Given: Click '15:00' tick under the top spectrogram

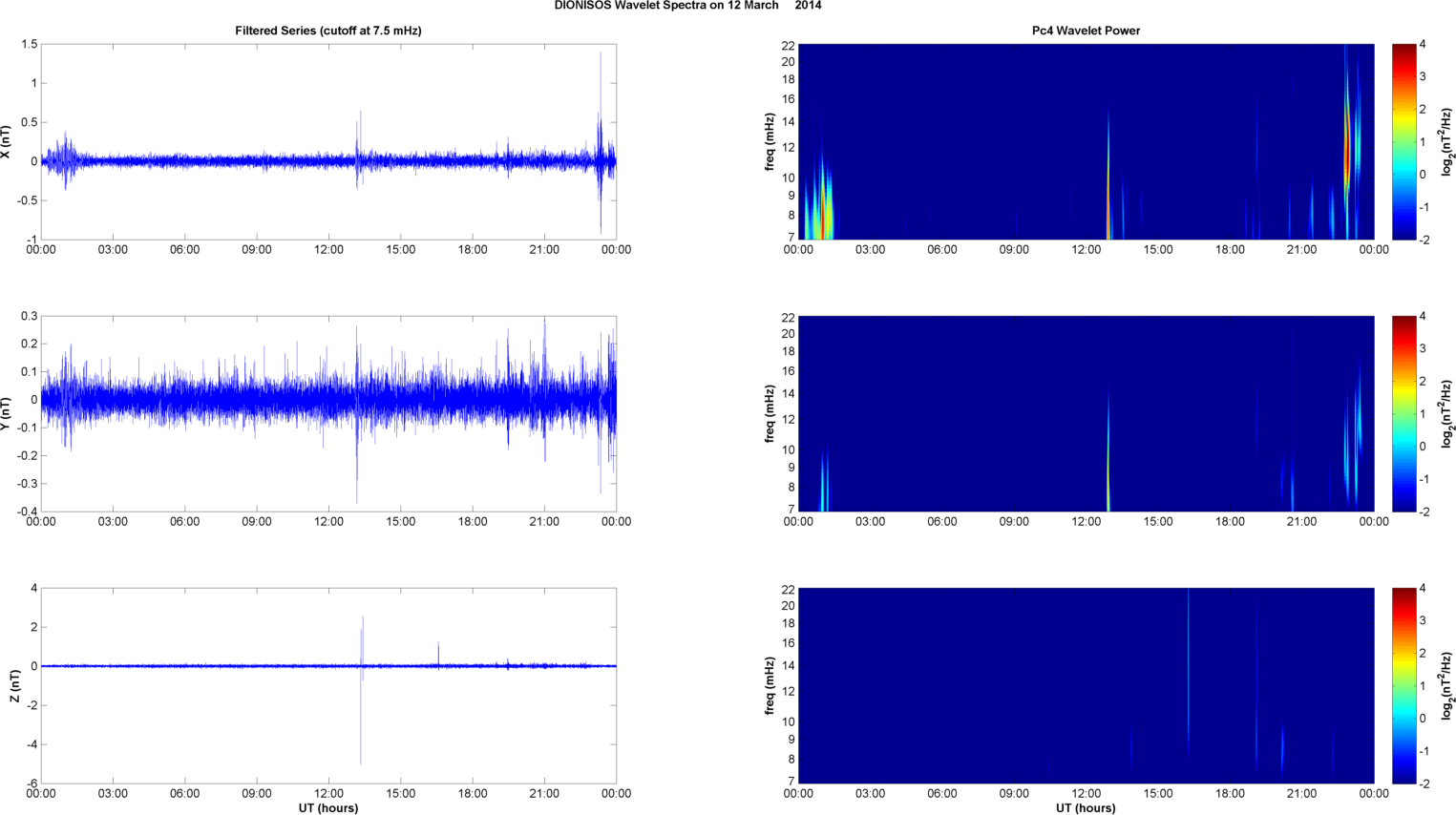Looking at the screenshot, I should coord(1158,250).
